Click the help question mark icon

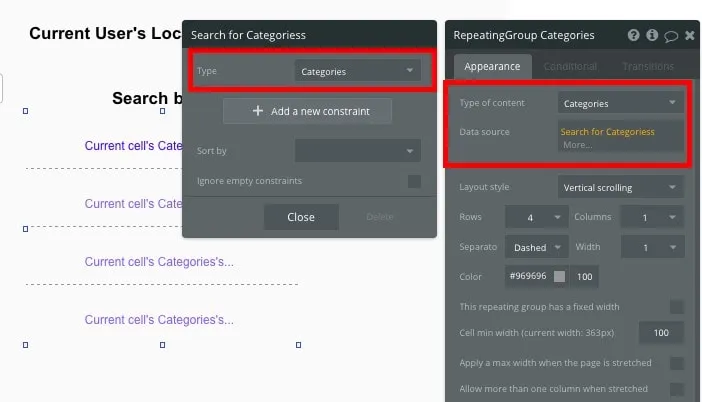(634, 35)
